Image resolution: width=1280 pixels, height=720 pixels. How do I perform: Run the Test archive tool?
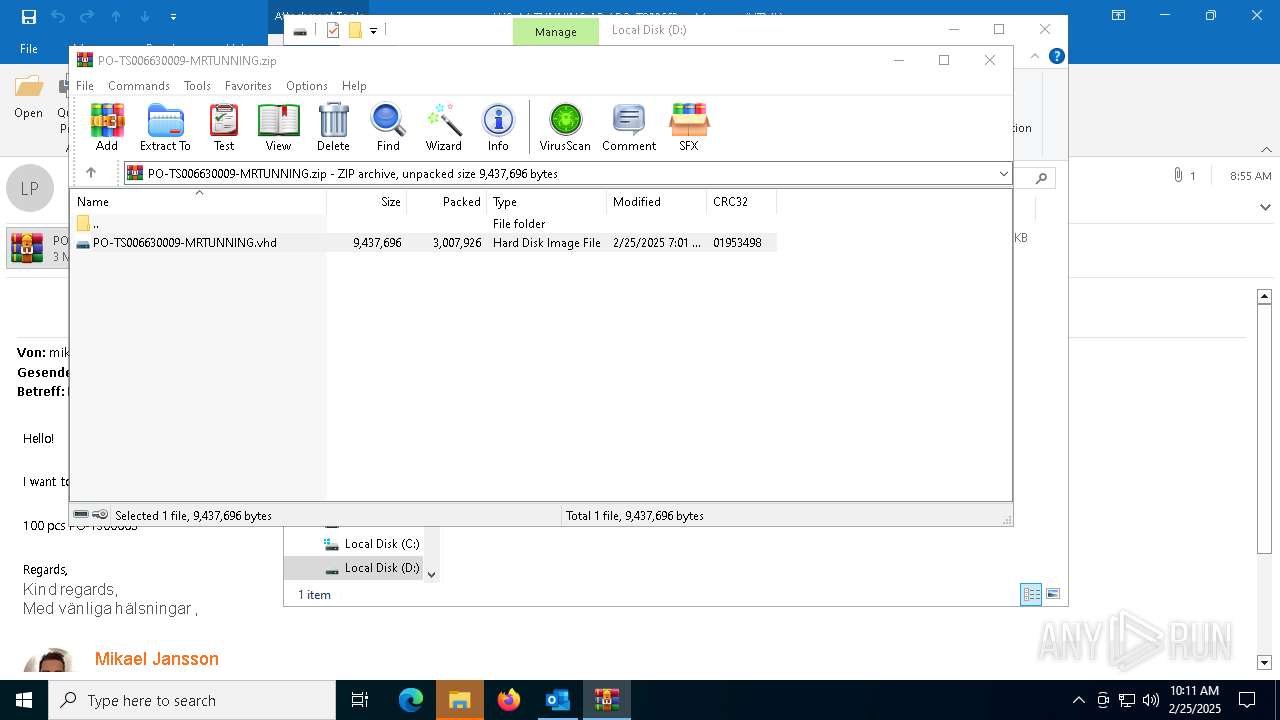pyautogui.click(x=224, y=127)
